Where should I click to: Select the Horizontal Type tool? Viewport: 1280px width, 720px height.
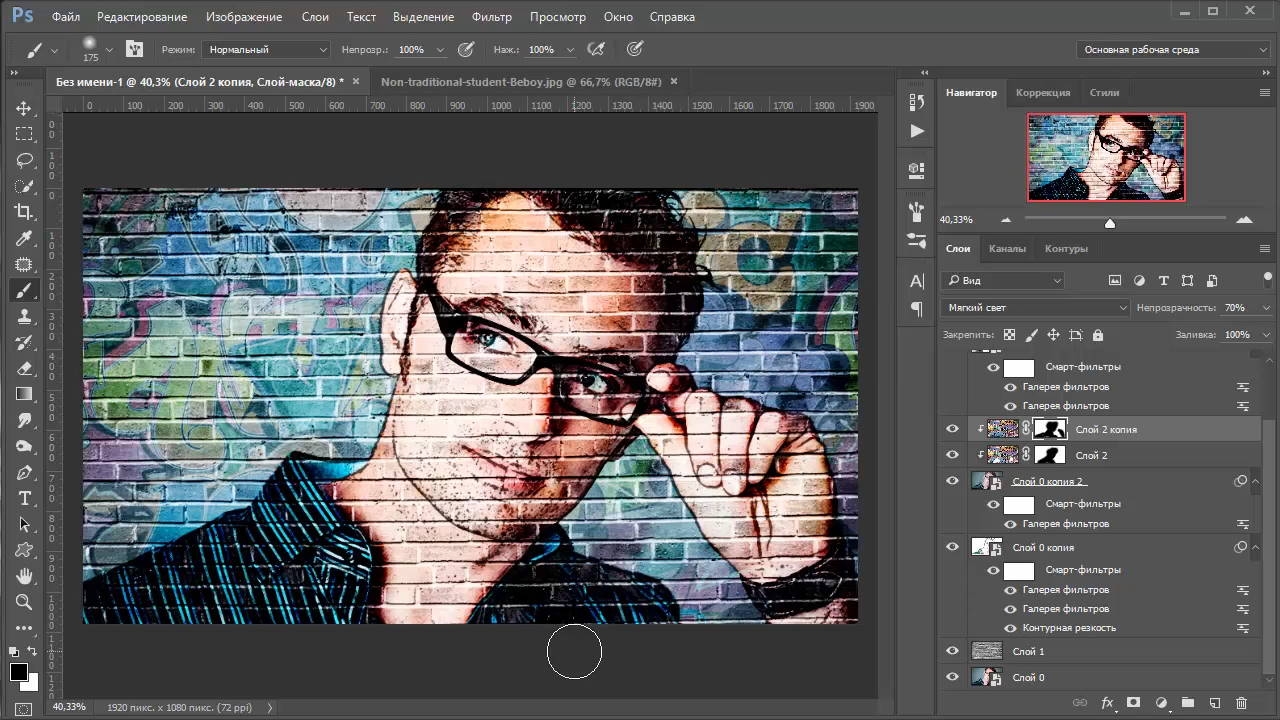pyautogui.click(x=24, y=498)
